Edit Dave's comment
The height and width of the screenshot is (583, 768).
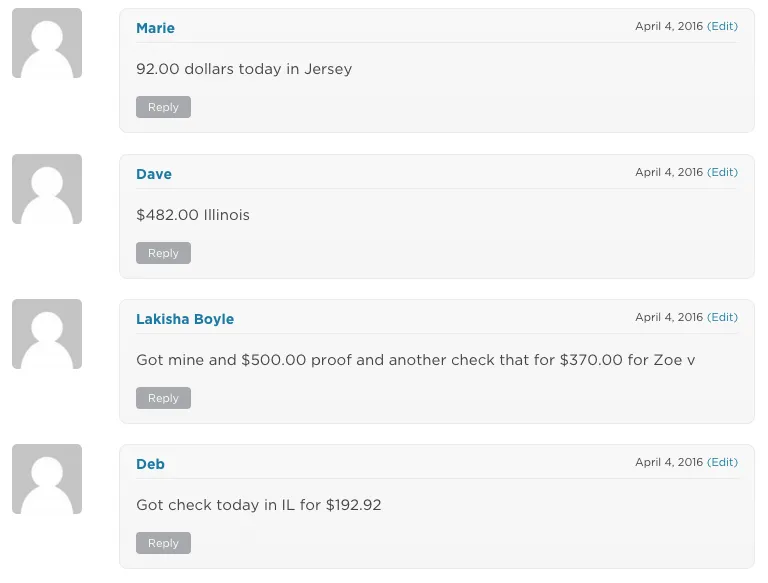pos(722,172)
